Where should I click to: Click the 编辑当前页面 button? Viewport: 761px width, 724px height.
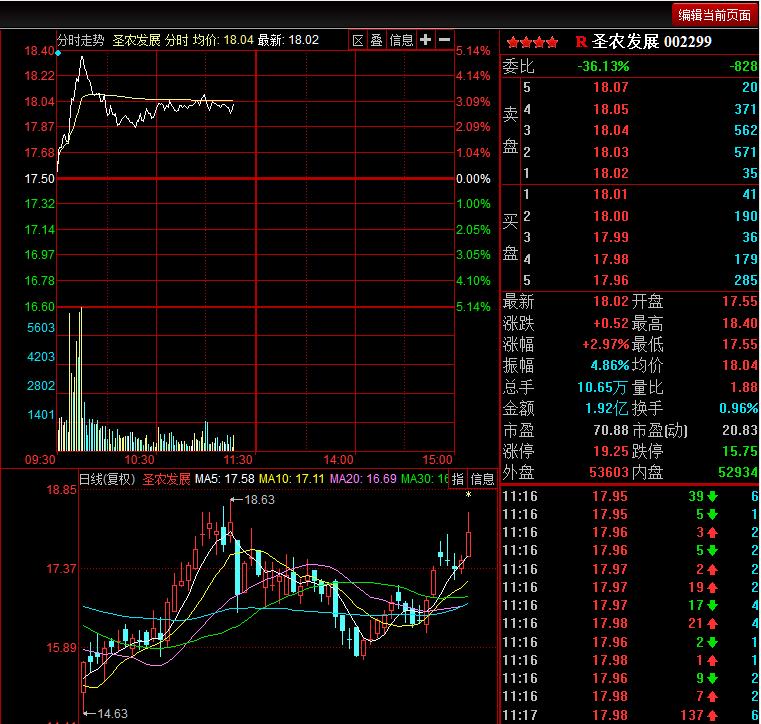(x=714, y=14)
